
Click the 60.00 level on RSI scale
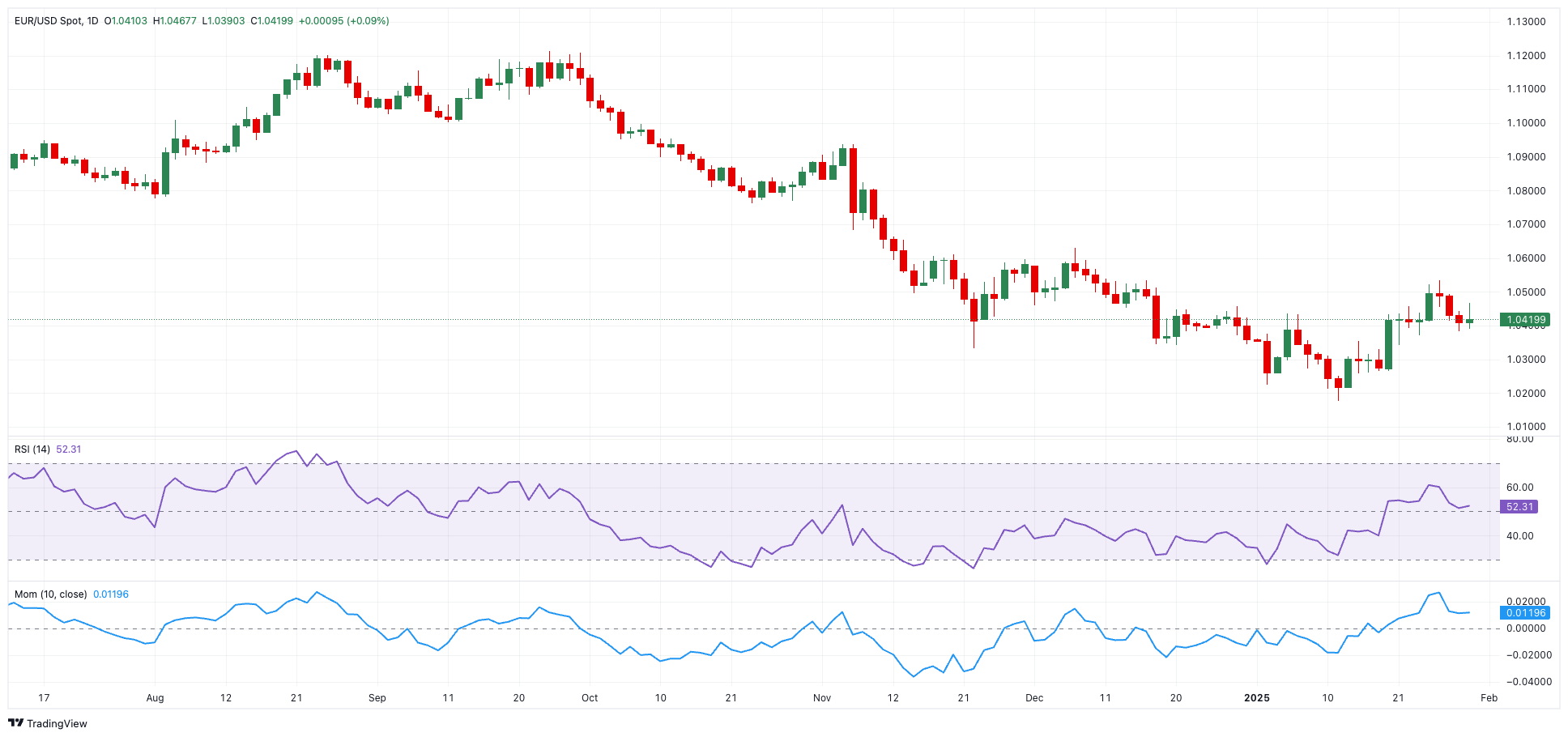(x=1520, y=488)
